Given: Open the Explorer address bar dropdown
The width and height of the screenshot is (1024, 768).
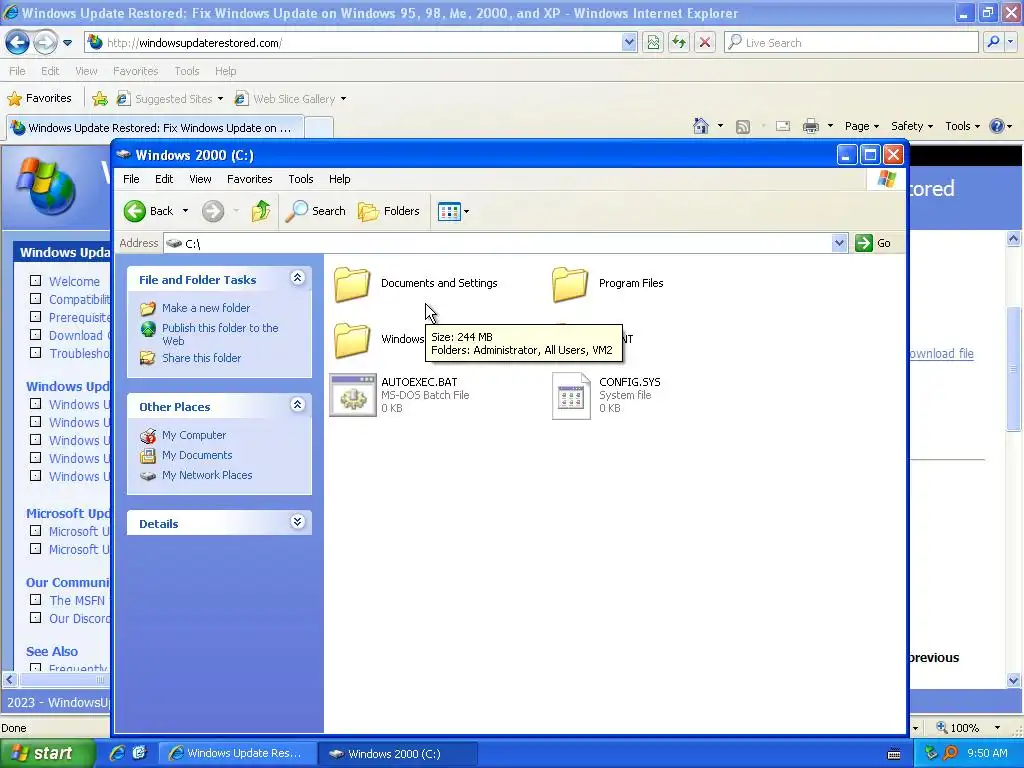Looking at the screenshot, I should tap(839, 243).
